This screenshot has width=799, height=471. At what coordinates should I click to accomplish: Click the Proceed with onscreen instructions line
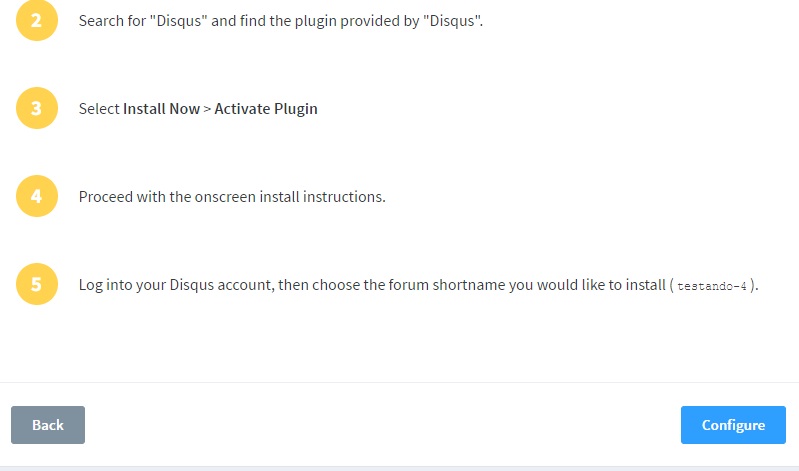click(x=232, y=197)
